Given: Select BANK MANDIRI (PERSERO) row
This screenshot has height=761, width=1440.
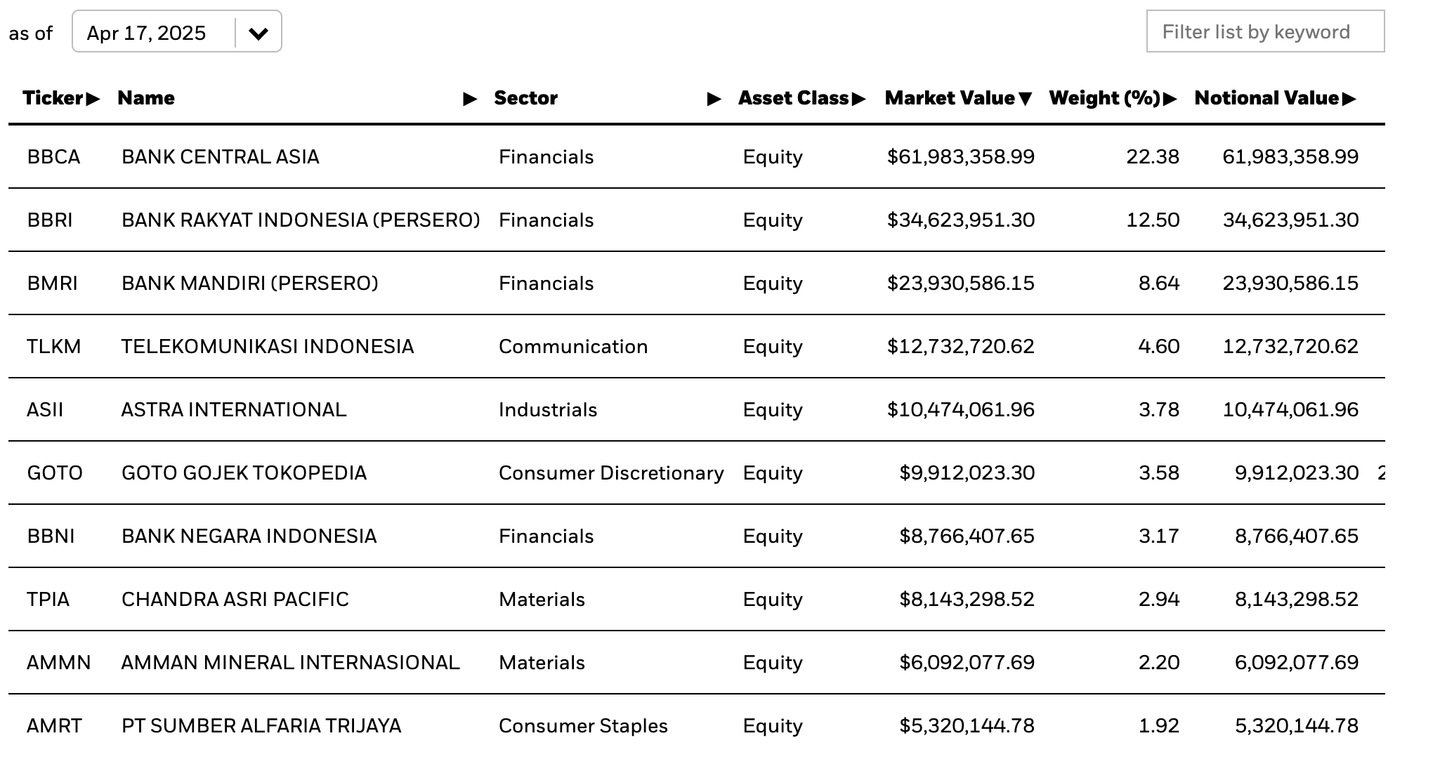Looking at the screenshot, I should tap(250, 284).
